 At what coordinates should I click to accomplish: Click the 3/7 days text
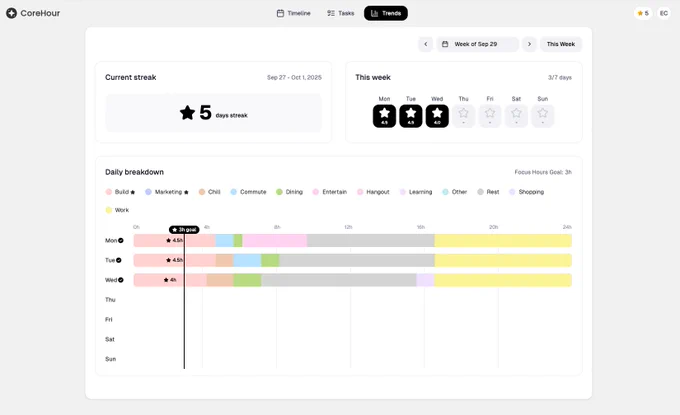tap(560, 78)
